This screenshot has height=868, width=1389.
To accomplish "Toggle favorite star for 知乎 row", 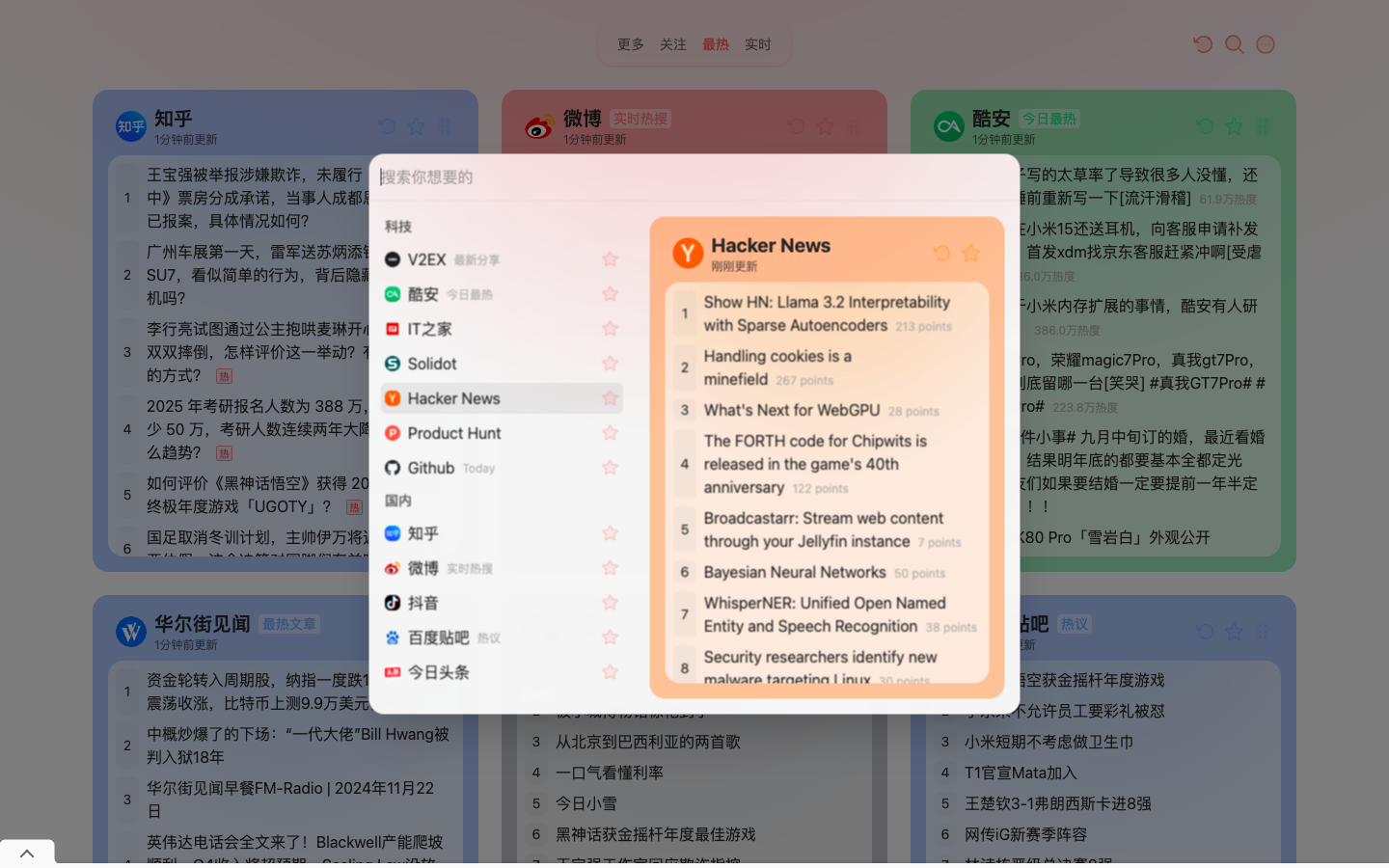I will tap(610, 533).
